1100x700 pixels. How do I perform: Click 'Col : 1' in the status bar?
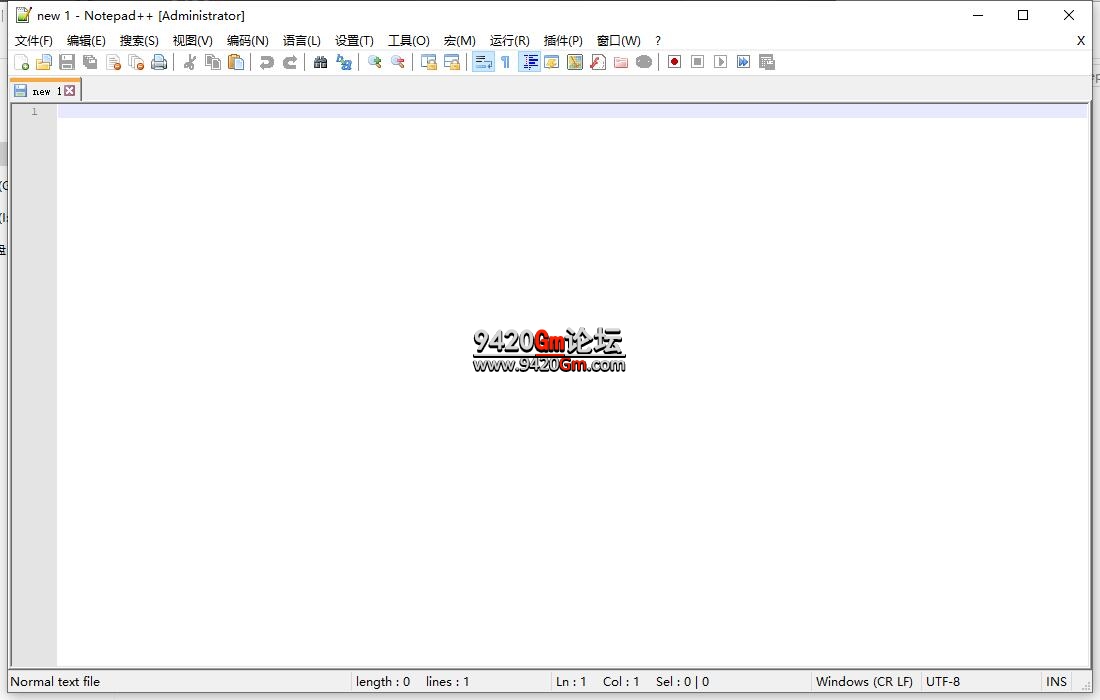pyautogui.click(x=621, y=682)
